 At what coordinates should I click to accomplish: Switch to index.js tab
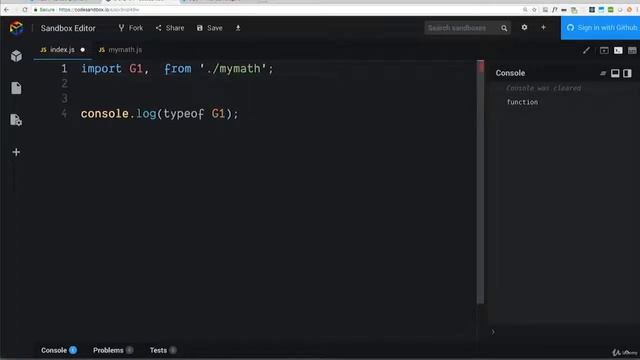[x=62, y=49]
